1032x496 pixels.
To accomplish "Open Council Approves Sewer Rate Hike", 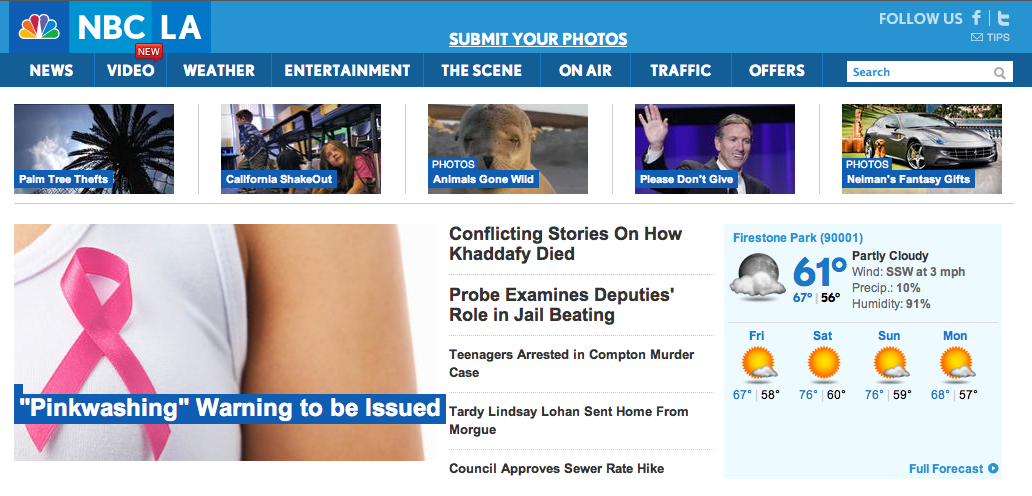I will (556, 468).
